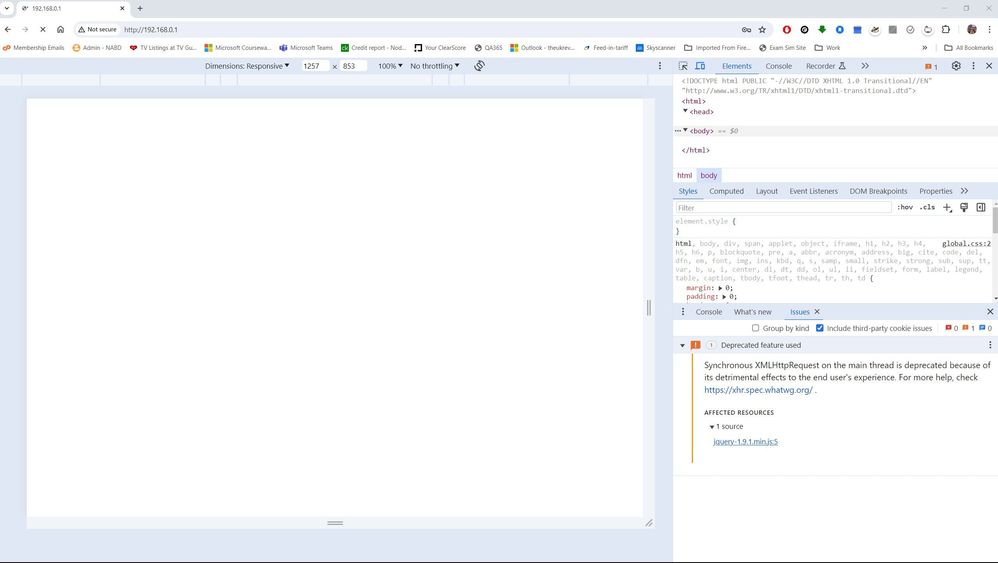Enable Group by kind checkbox
998x563 pixels.
756,328
